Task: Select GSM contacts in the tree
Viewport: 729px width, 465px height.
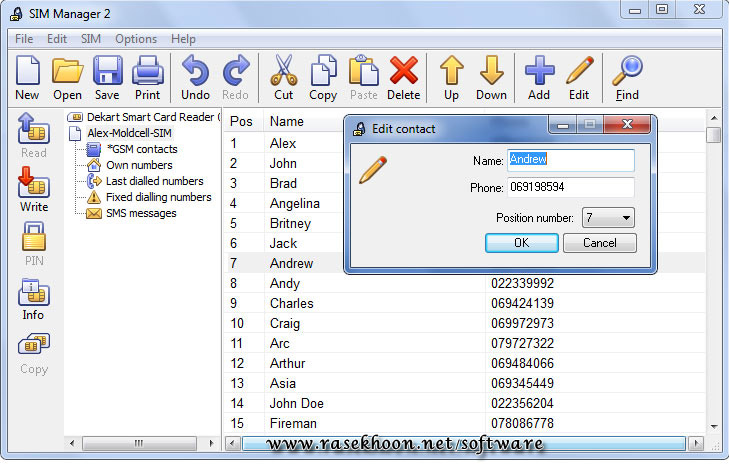Action: pyautogui.click(x=142, y=149)
